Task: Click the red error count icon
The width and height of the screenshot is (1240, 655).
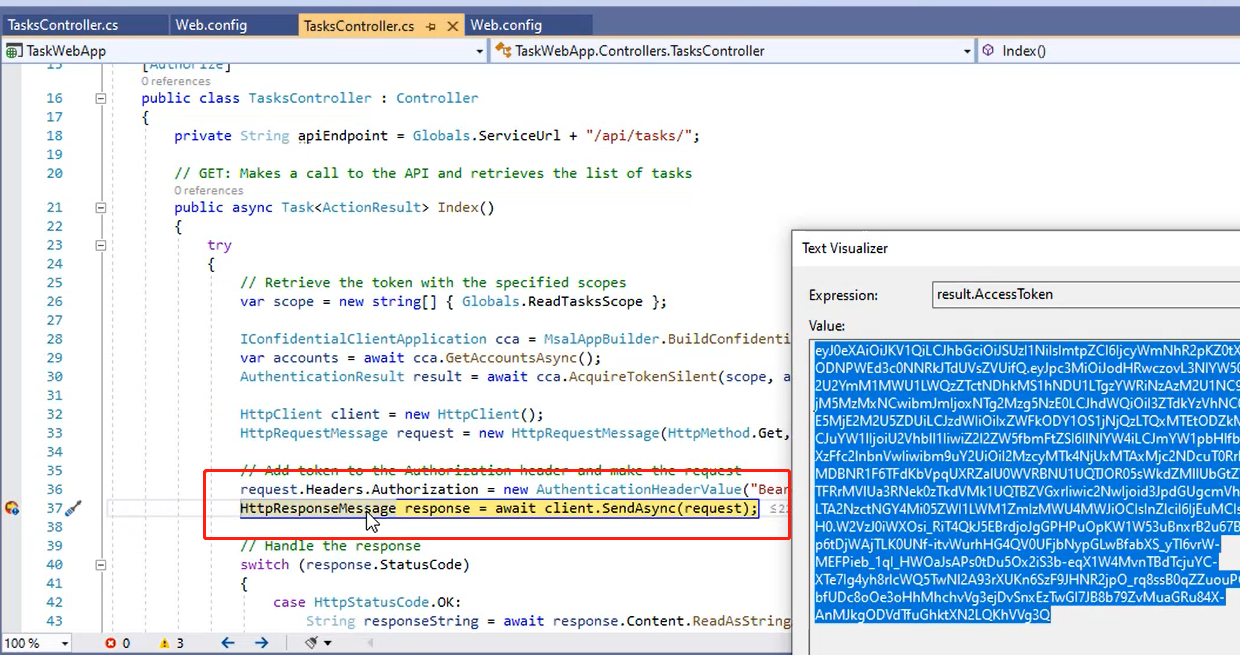Action: point(110,643)
